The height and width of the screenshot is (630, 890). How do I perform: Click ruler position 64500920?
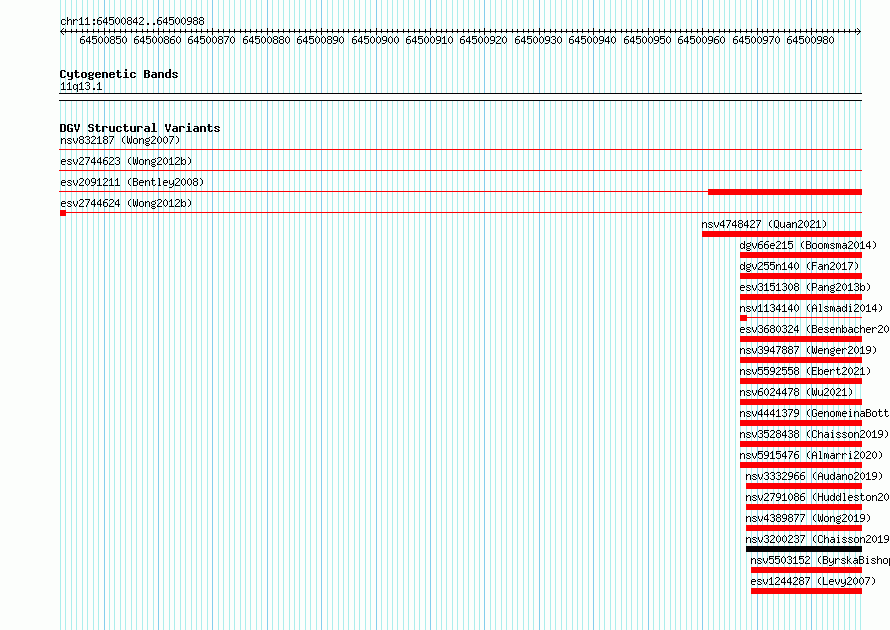pos(483,40)
